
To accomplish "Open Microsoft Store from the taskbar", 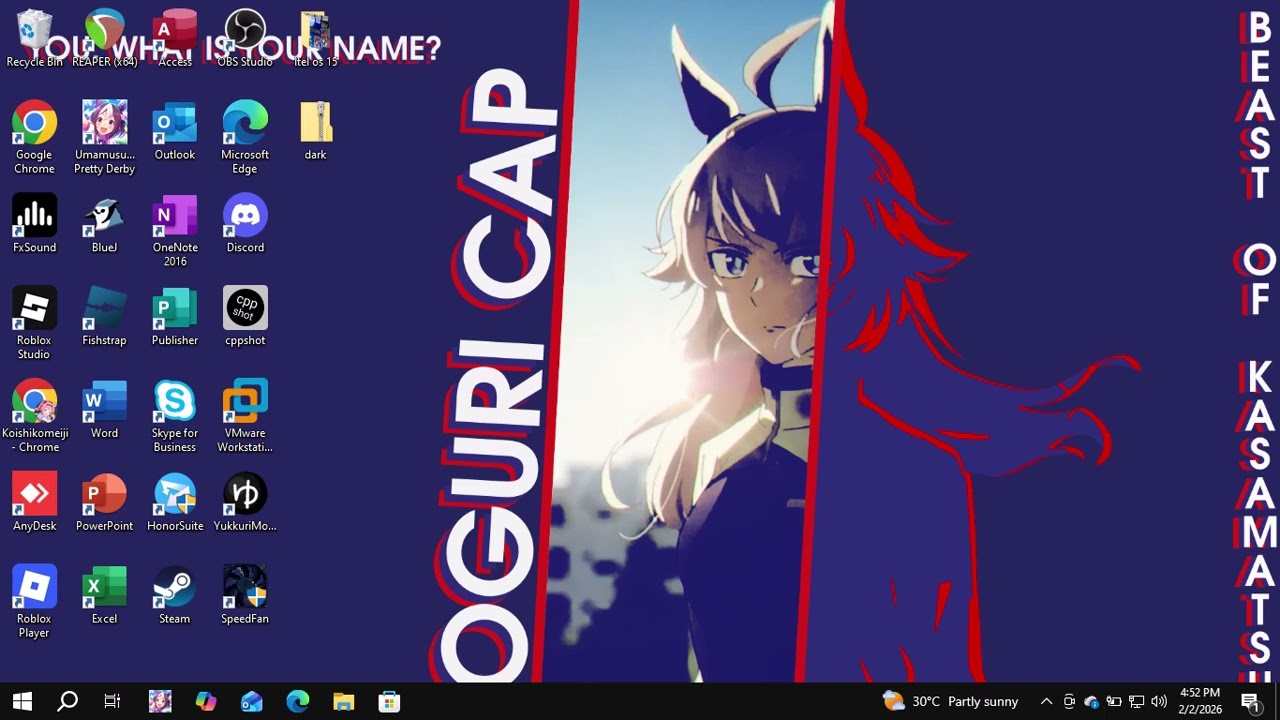I will click(x=390, y=701).
